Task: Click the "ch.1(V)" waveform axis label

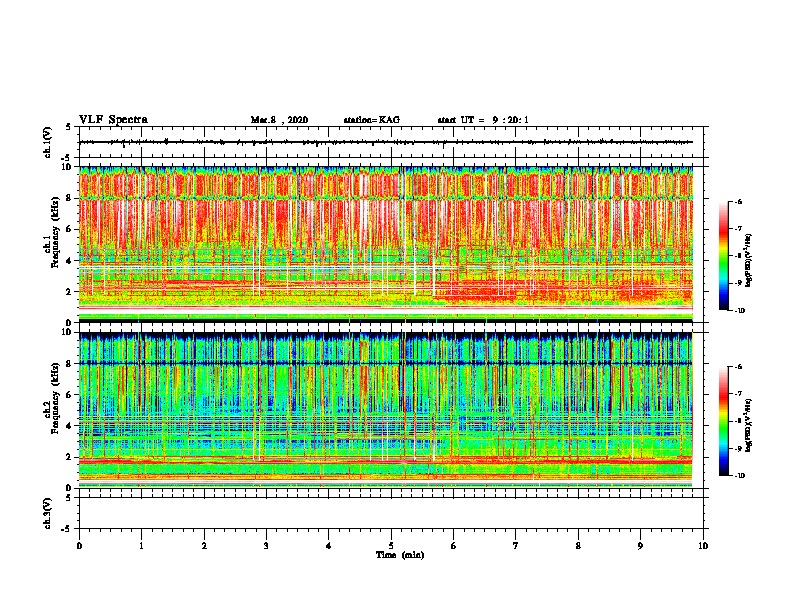Action: (x=48, y=142)
